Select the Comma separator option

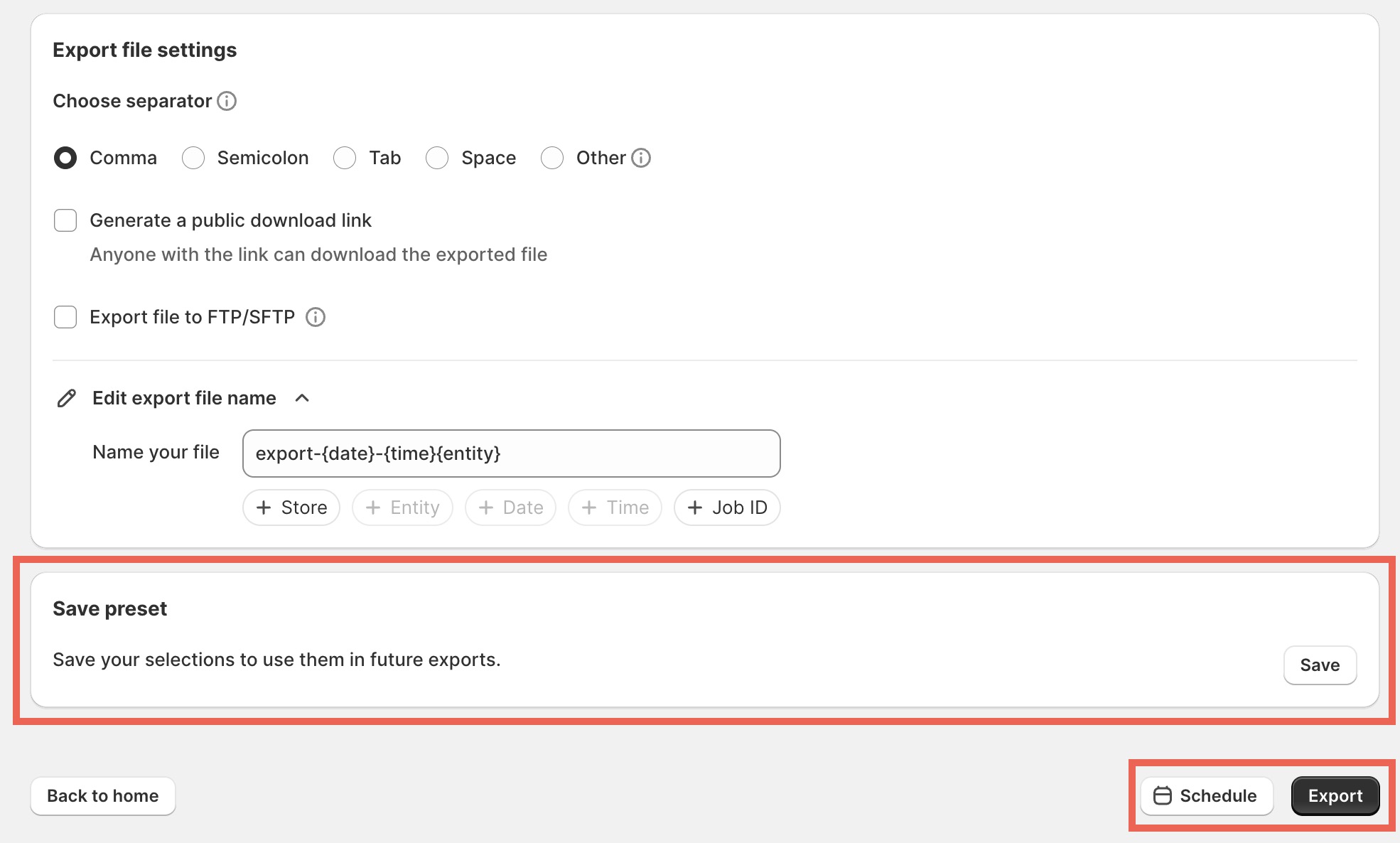[65, 158]
